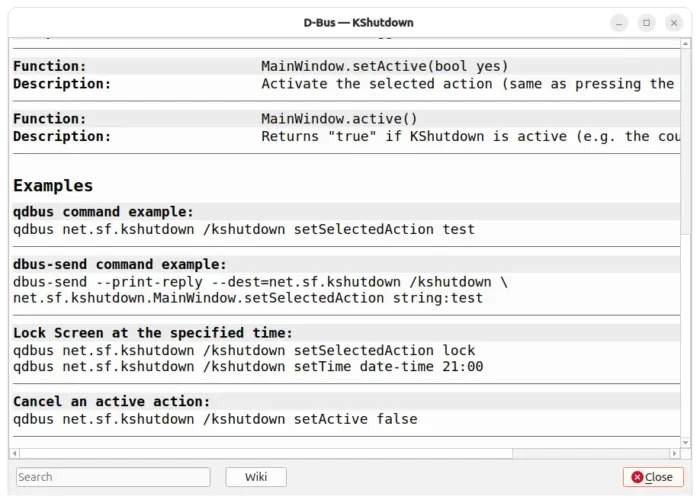Click the horizontal scrollbar left arrow
The image size is (700, 503).
coord(15,454)
